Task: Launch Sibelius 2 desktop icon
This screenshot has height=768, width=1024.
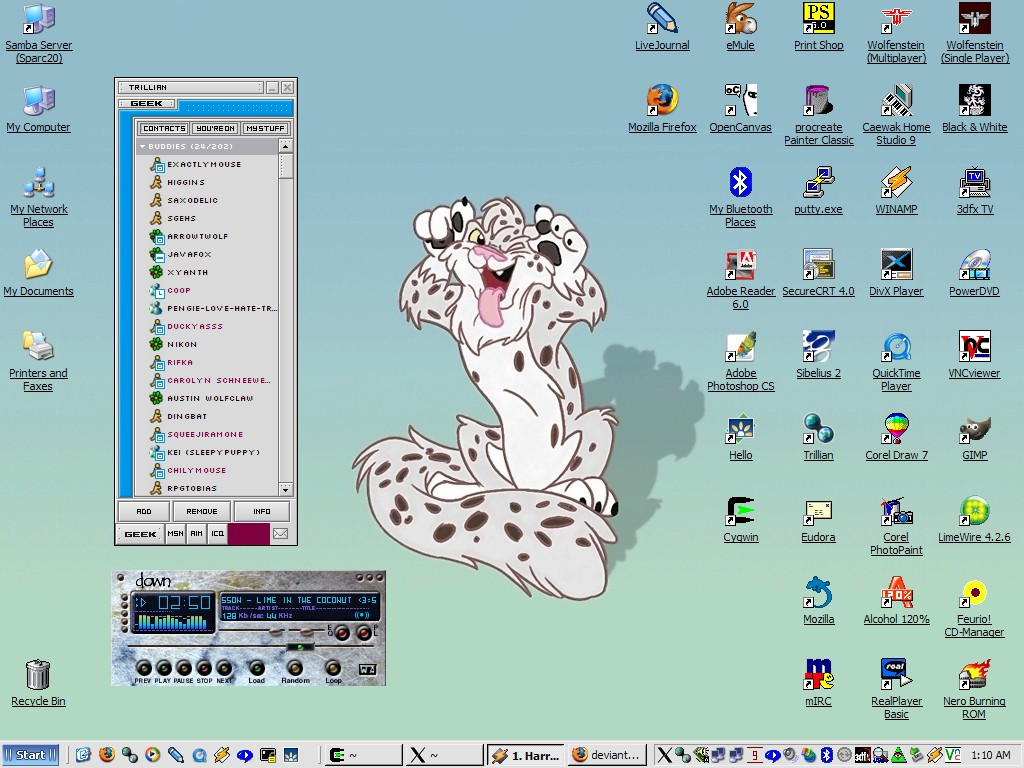Action: click(818, 356)
